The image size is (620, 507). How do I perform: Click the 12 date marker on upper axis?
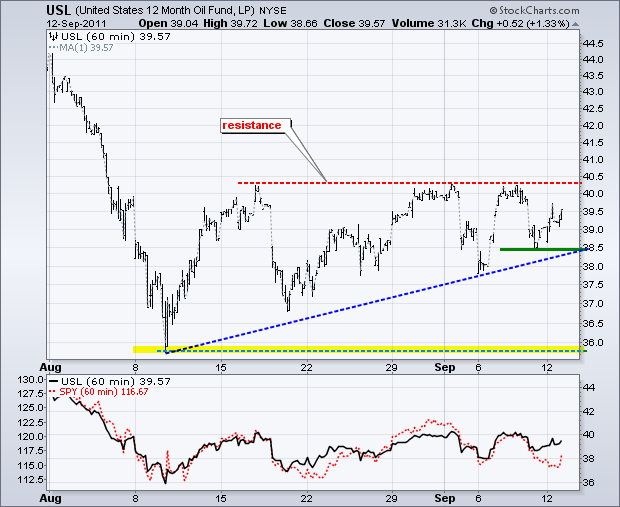coord(547,367)
